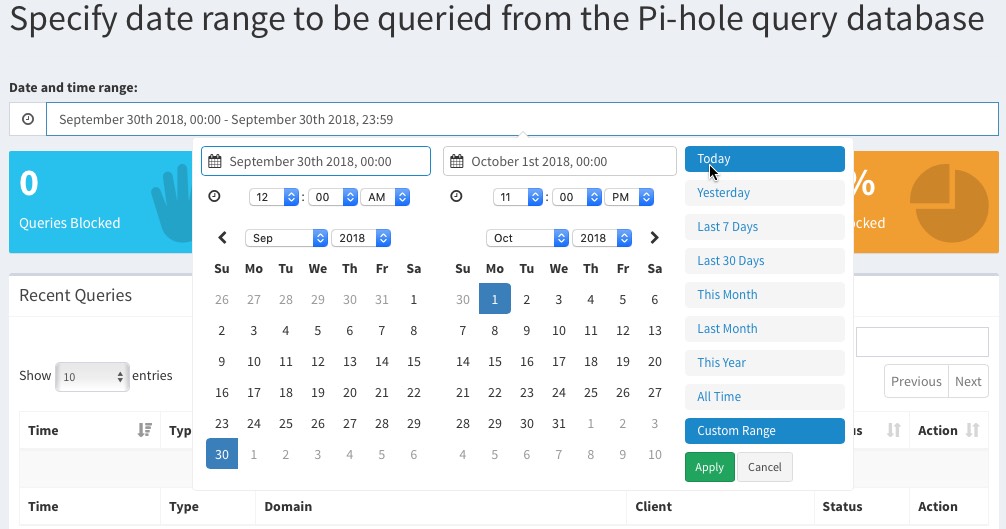Image resolution: width=1006 pixels, height=529 pixels.
Task: Pick September 1 in left calendar
Action: (x=414, y=299)
